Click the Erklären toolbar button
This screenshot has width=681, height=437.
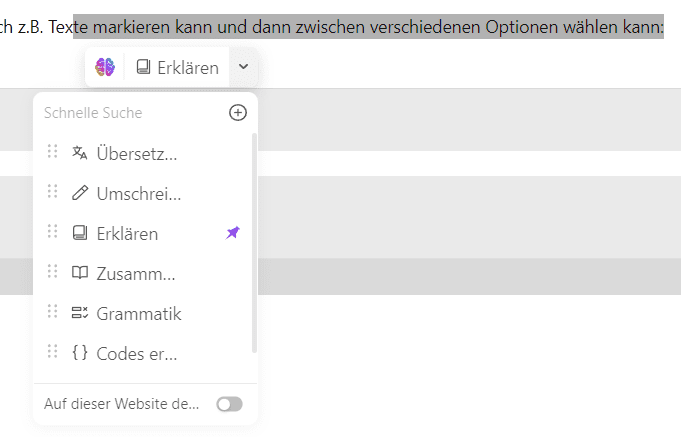tap(177, 67)
